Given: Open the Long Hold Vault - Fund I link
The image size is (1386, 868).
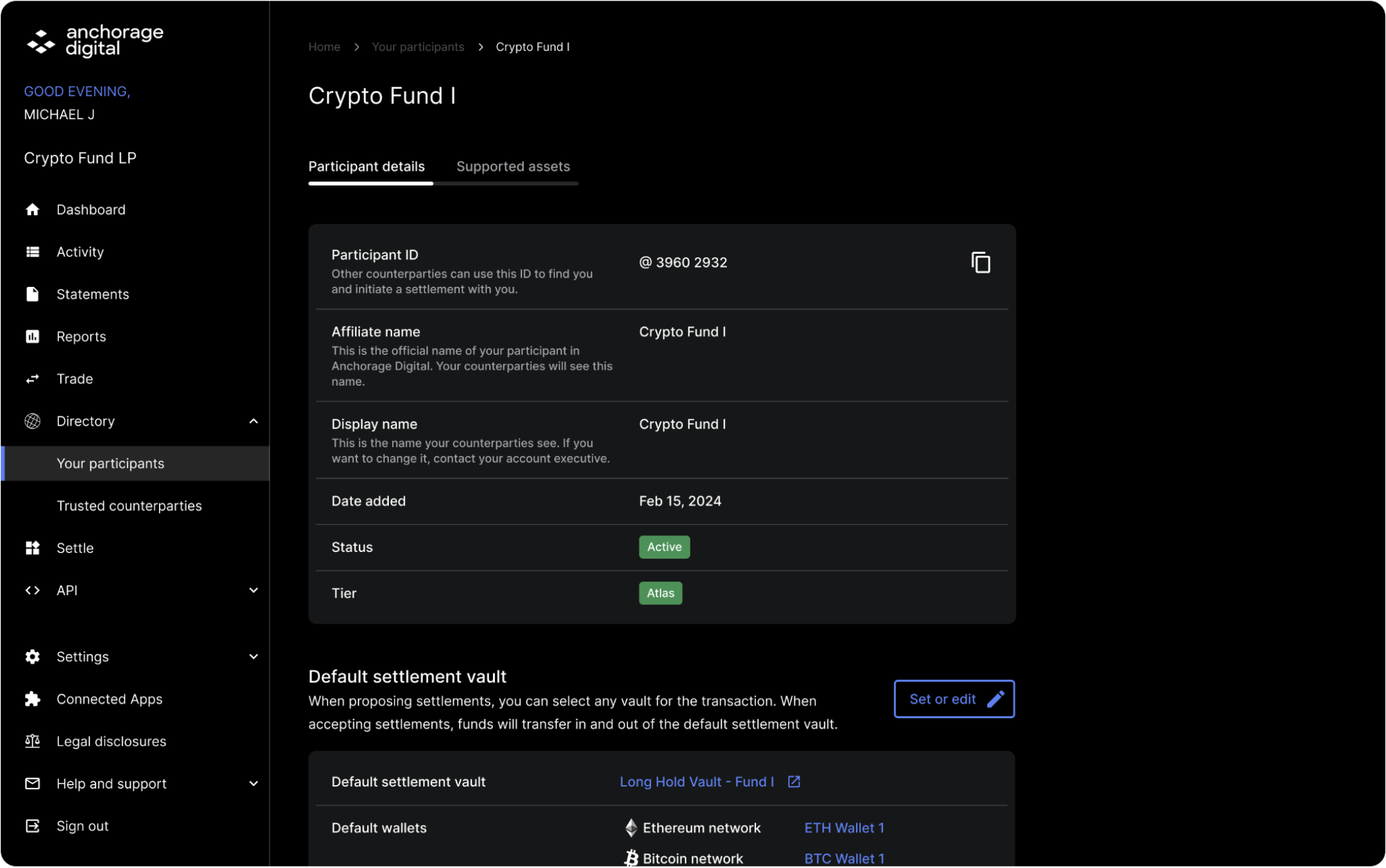Looking at the screenshot, I should (x=697, y=783).
